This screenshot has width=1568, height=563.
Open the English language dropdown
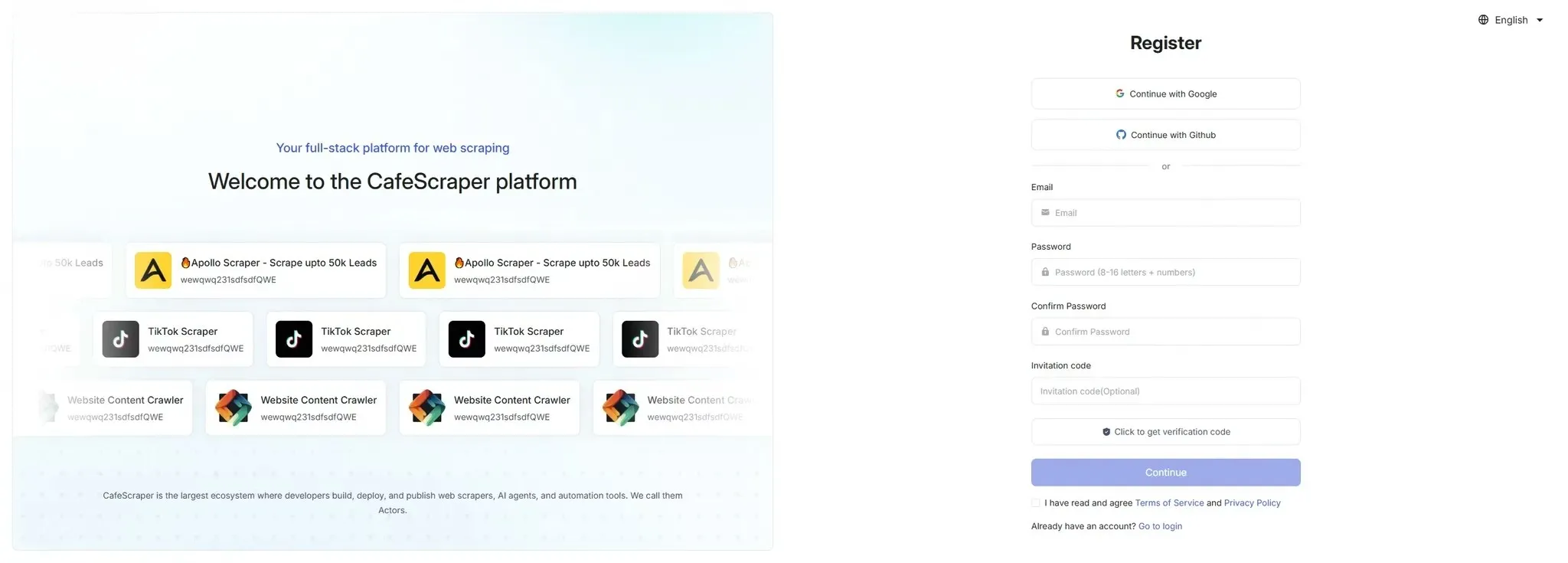[1511, 20]
